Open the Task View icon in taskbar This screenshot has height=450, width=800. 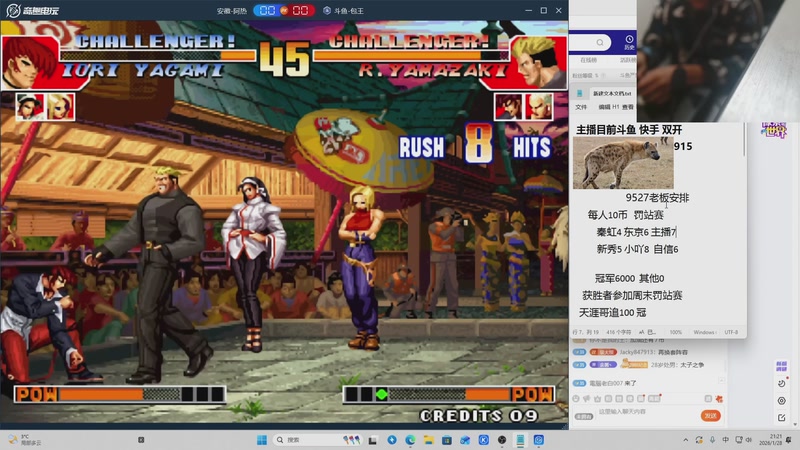(373, 440)
